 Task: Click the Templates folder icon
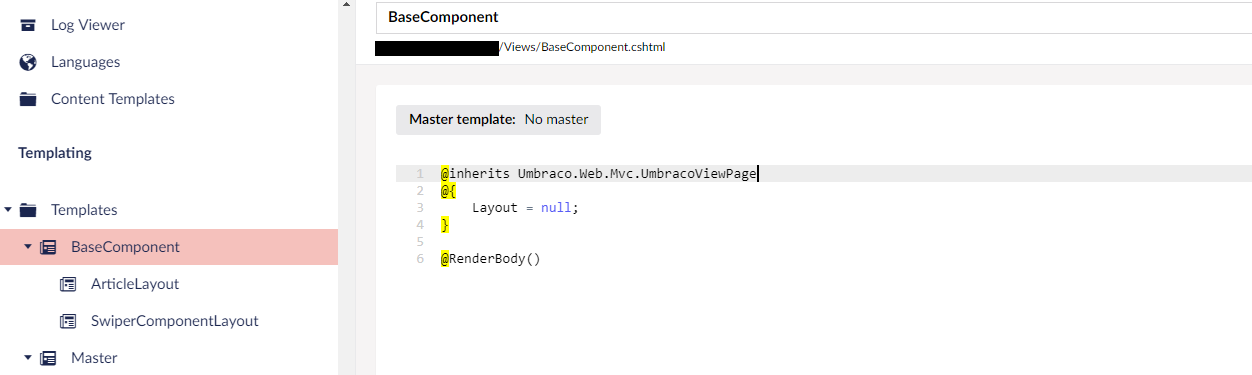point(28,210)
